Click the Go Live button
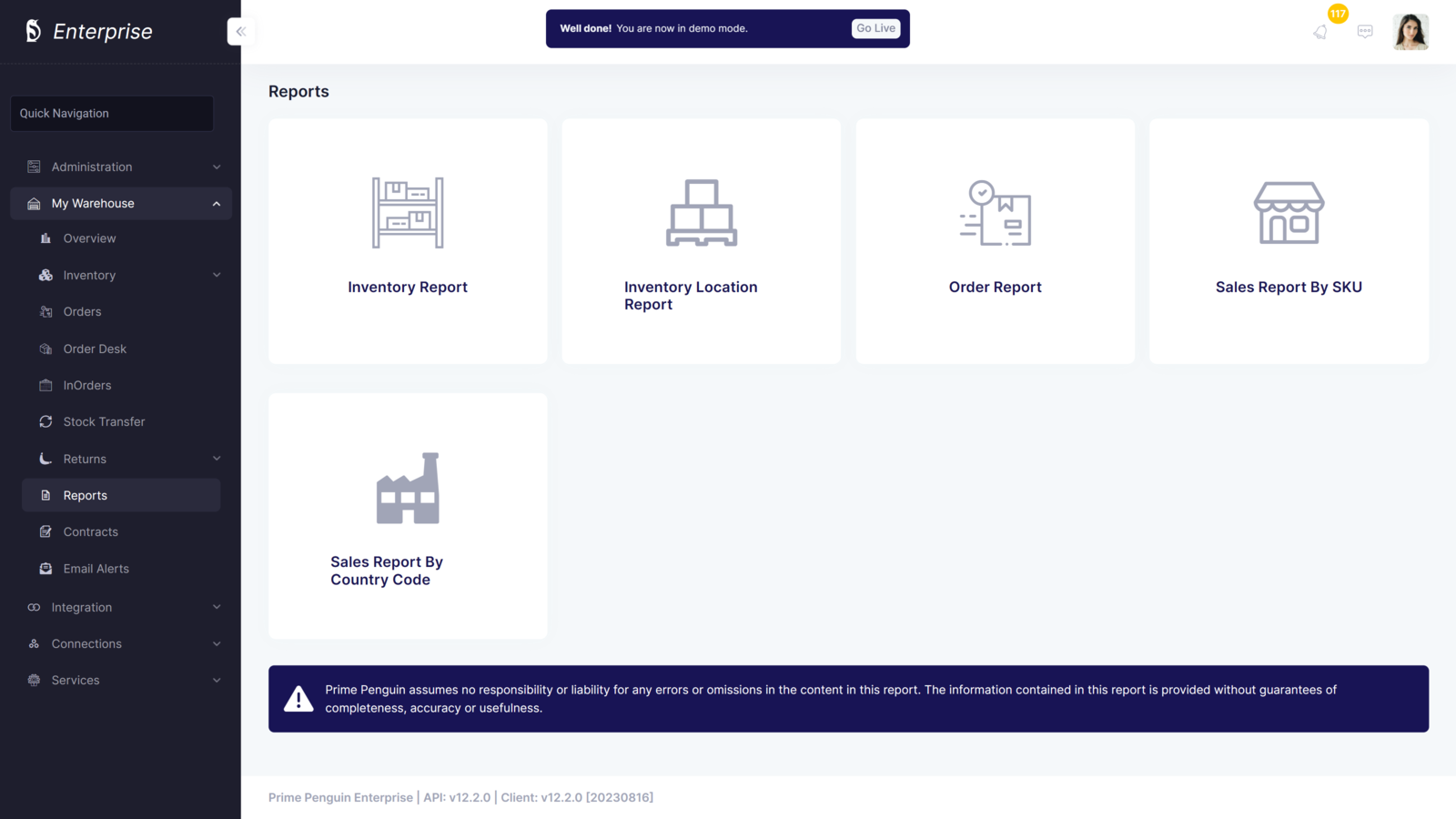1456x819 pixels. tap(875, 28)
